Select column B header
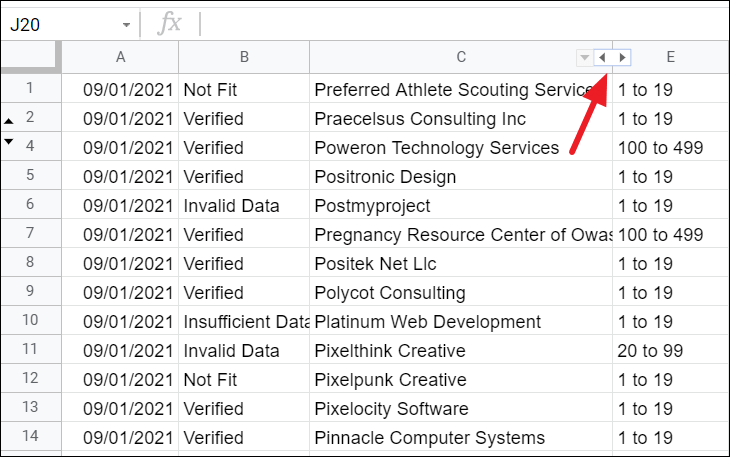This screenshot has height=457, width=730. [x=244, y=57]
